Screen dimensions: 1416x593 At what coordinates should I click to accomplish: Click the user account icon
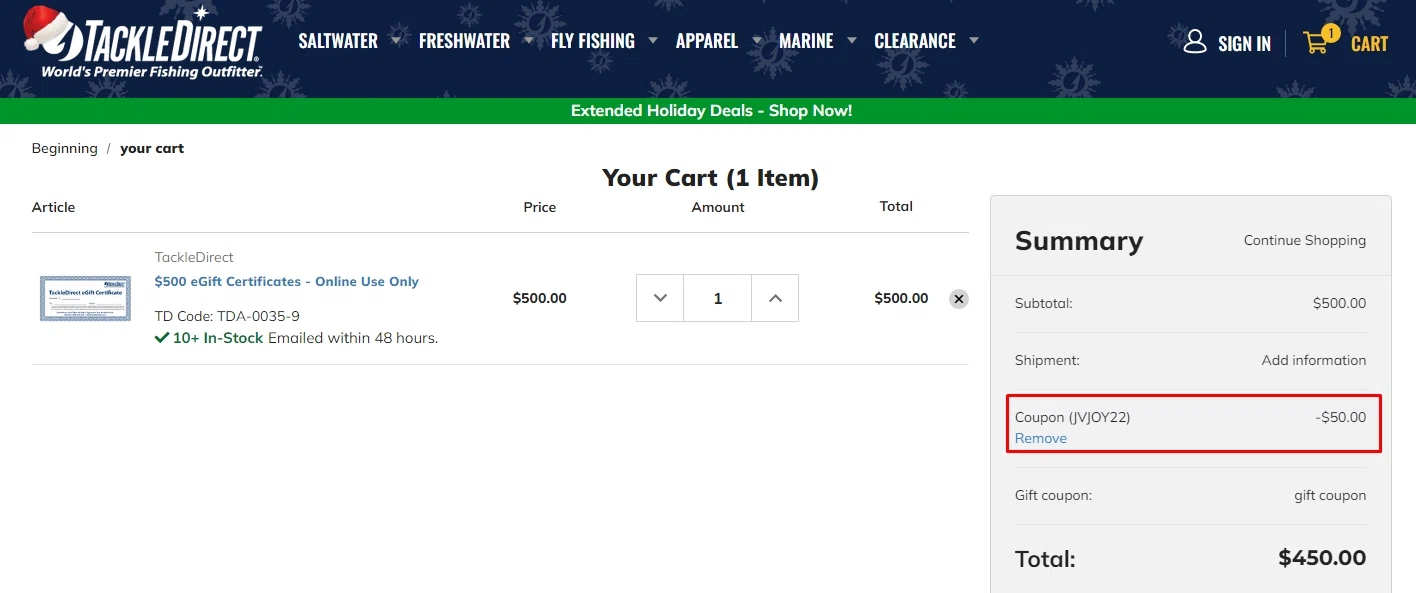1195,42
